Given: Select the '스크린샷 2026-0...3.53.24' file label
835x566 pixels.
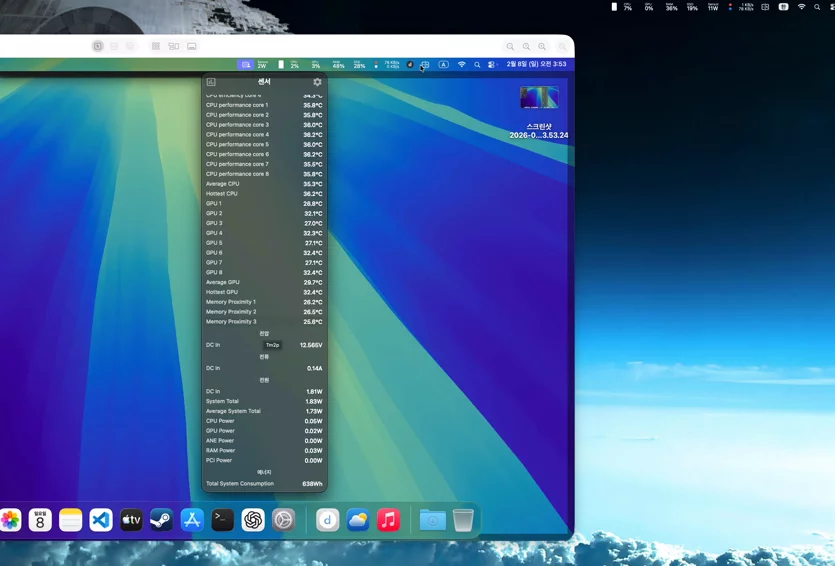Looking at the screenshot, I should (539, 131).
